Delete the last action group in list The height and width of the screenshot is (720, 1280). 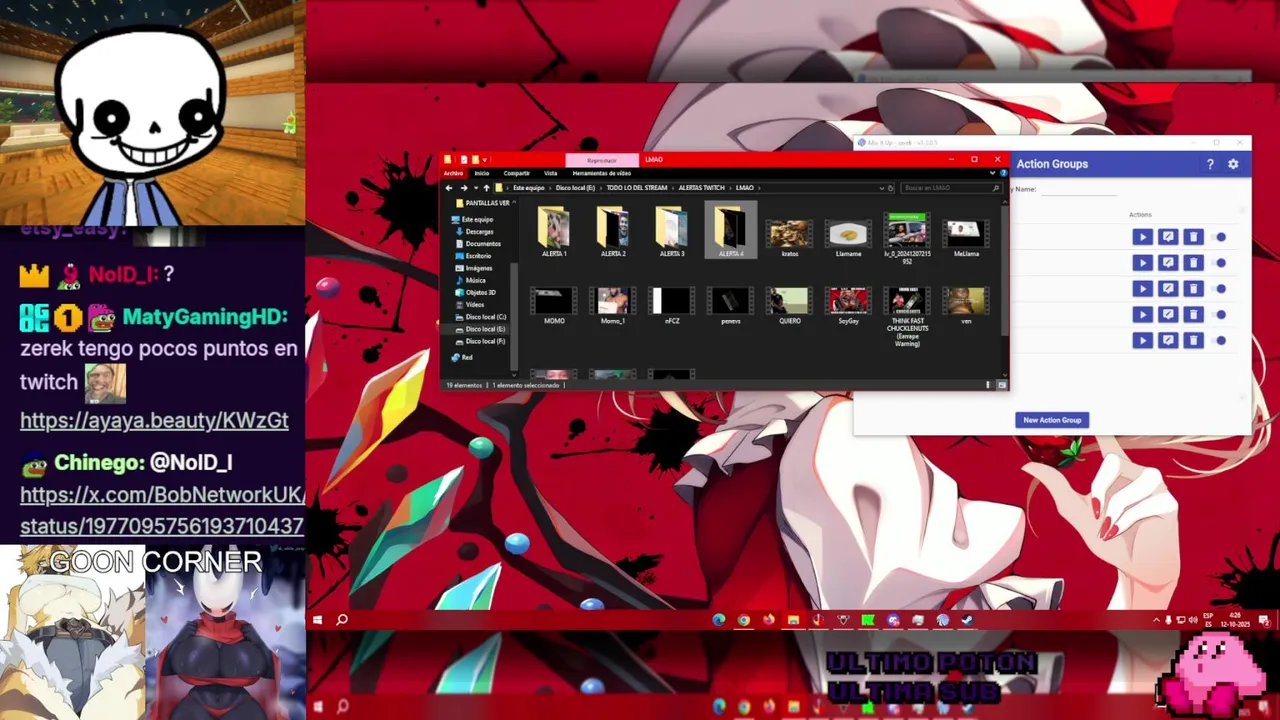(1193, 340)
